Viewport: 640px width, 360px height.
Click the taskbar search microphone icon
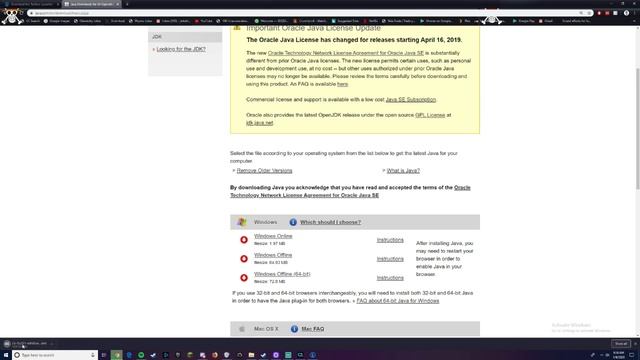93,355
